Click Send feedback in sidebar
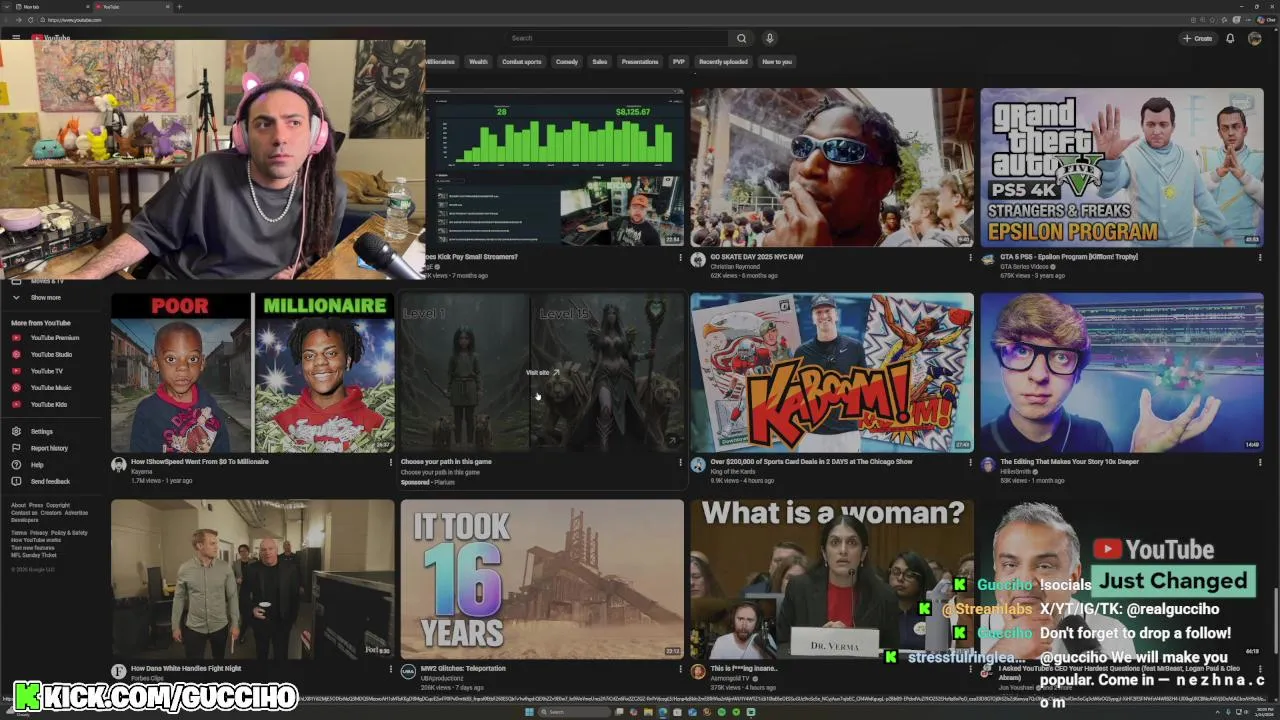The height and width of the screenshot is (720, 1280). 50,482
